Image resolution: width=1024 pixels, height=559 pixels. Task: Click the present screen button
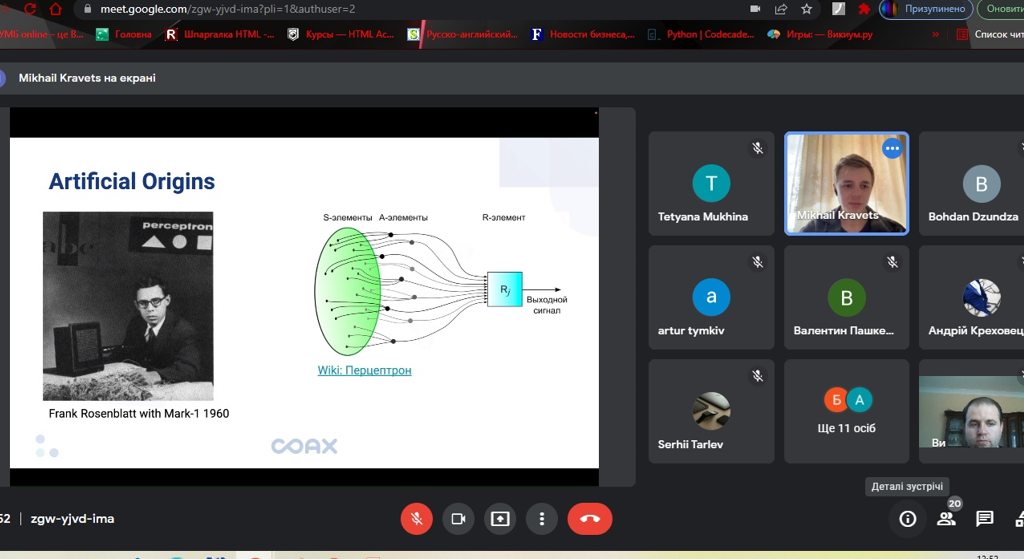500,519
